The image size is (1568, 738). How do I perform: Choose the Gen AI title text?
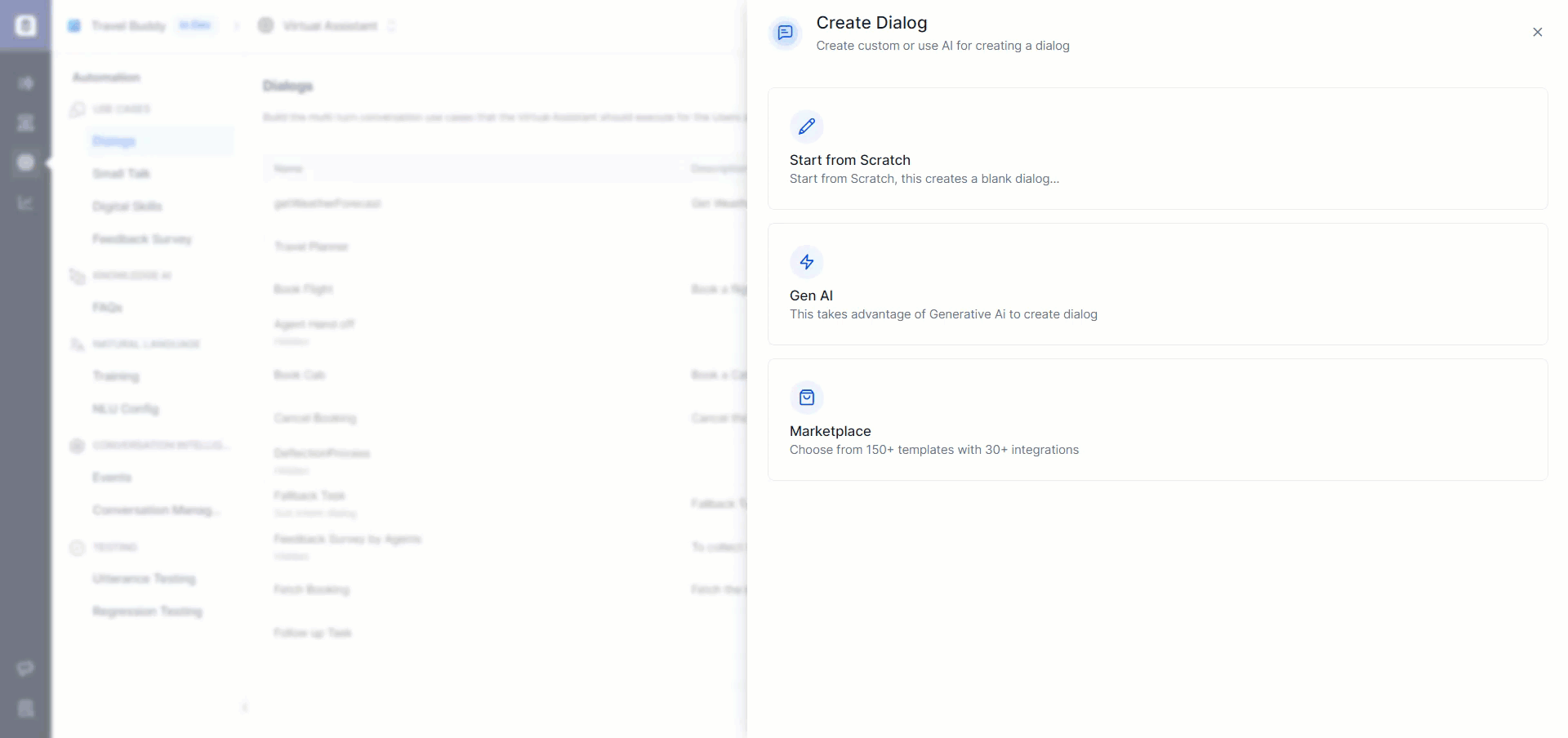(x=811, y=296)
